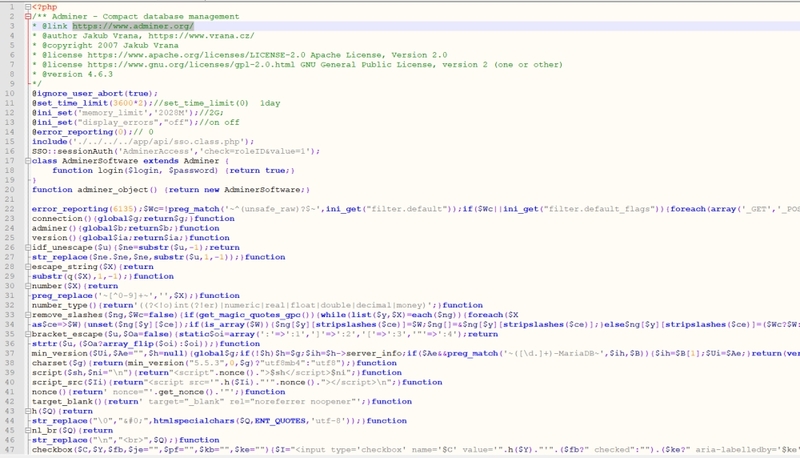The height and width of the screenshot is (458, 800).
Task: Click 'function login' inside the class
Action: 87,171
